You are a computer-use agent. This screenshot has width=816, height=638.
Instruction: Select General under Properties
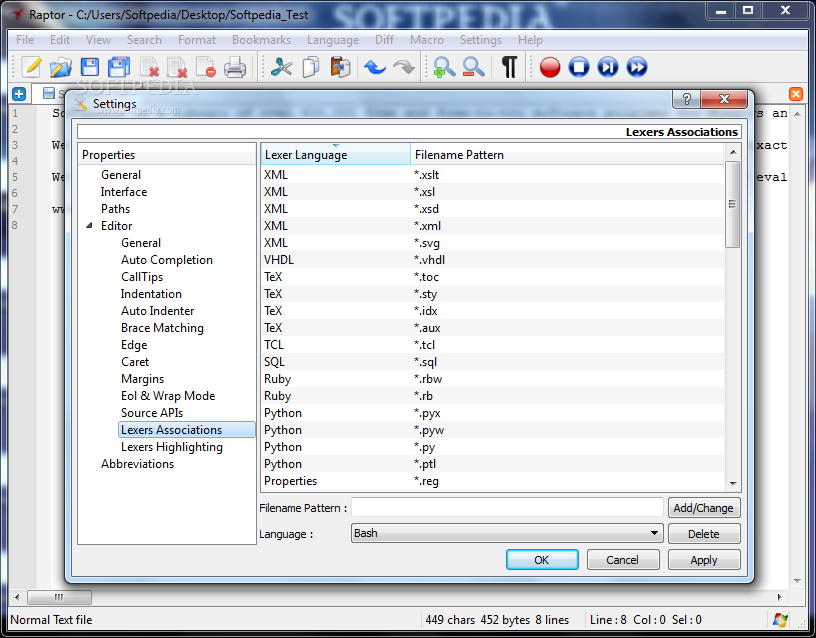pos(121,175)
